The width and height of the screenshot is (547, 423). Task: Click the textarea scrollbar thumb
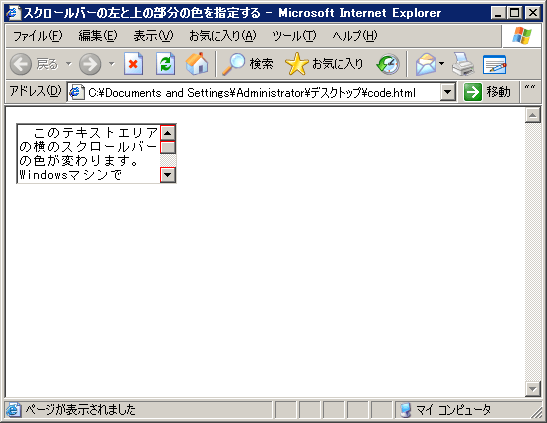[168, 147]
